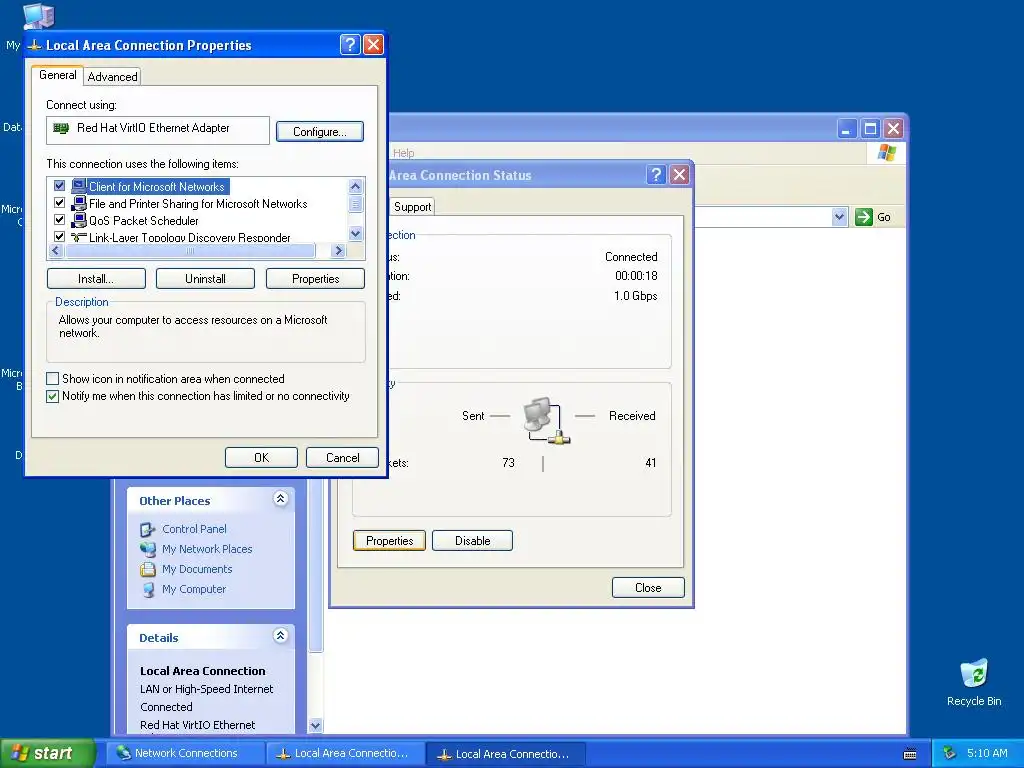Uncheck QoS Packet Scheduler

59,219
